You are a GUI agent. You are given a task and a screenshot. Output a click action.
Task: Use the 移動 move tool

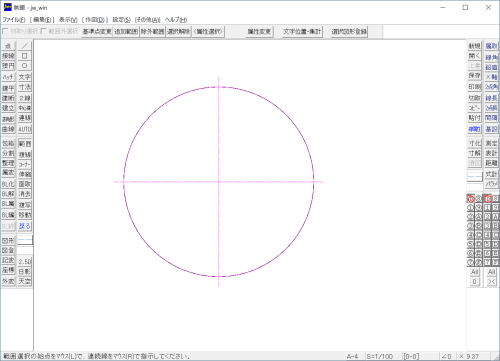25,215
